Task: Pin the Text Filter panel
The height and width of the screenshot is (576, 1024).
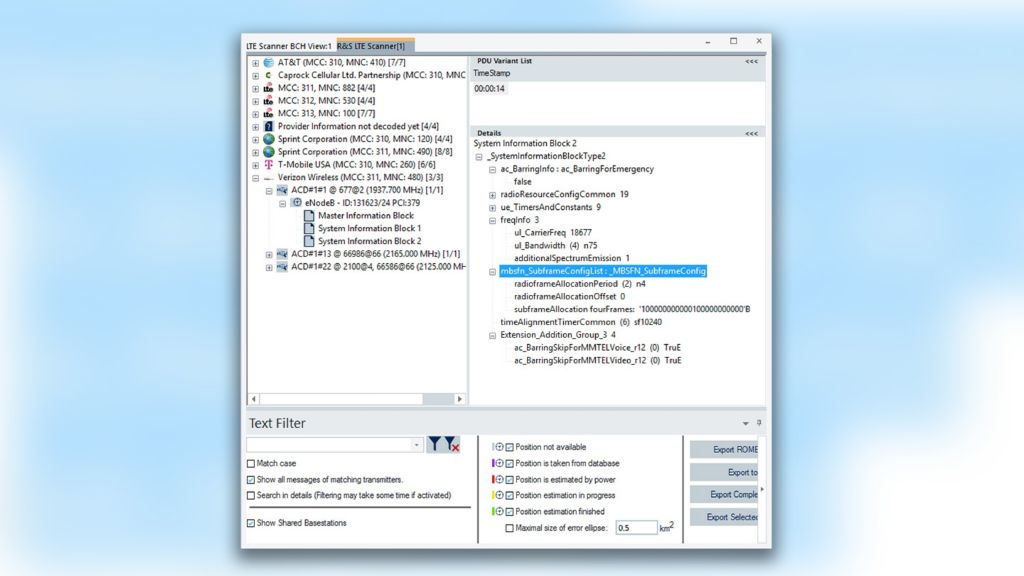Action: click(x=759, y=423)
